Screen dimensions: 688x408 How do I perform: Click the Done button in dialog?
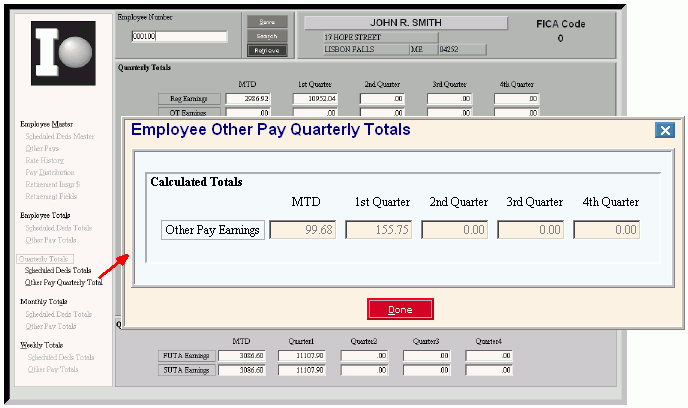[400, 310]
